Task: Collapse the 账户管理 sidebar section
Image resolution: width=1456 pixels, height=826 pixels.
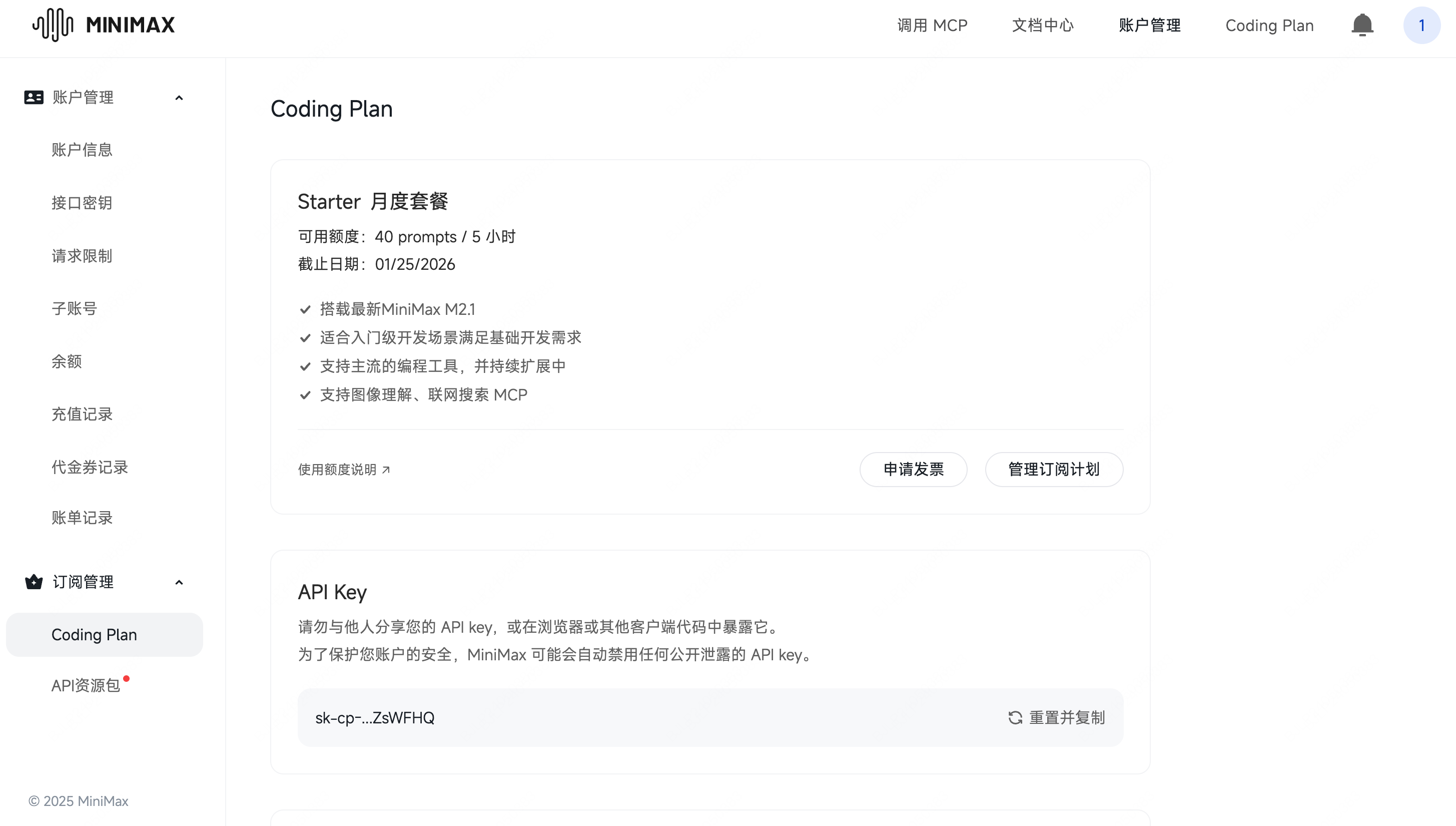Action: click(x=179, y=98)
